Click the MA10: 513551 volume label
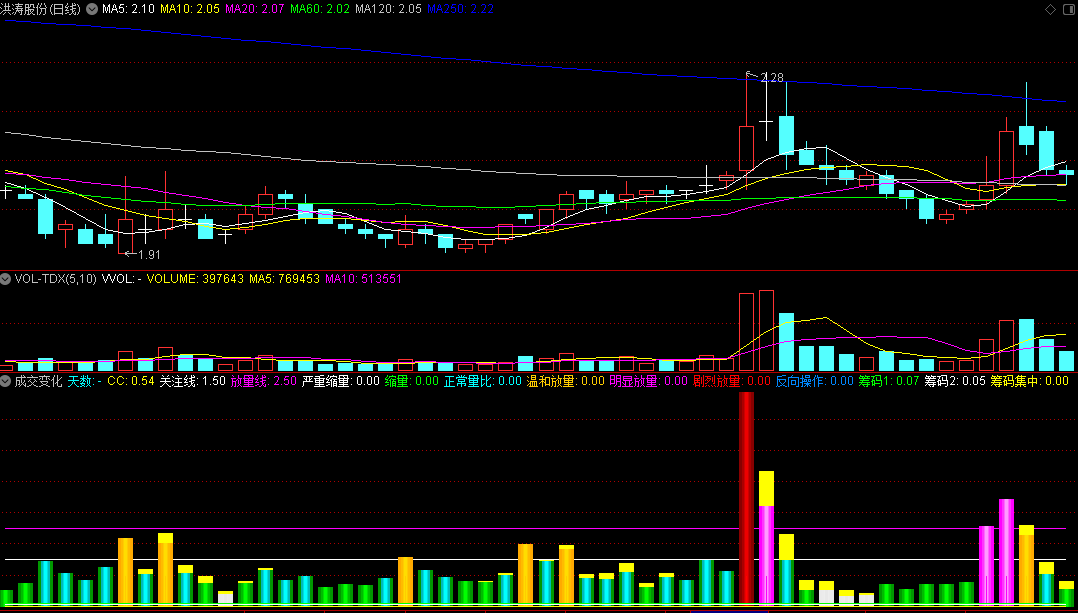 coord(364,279)
